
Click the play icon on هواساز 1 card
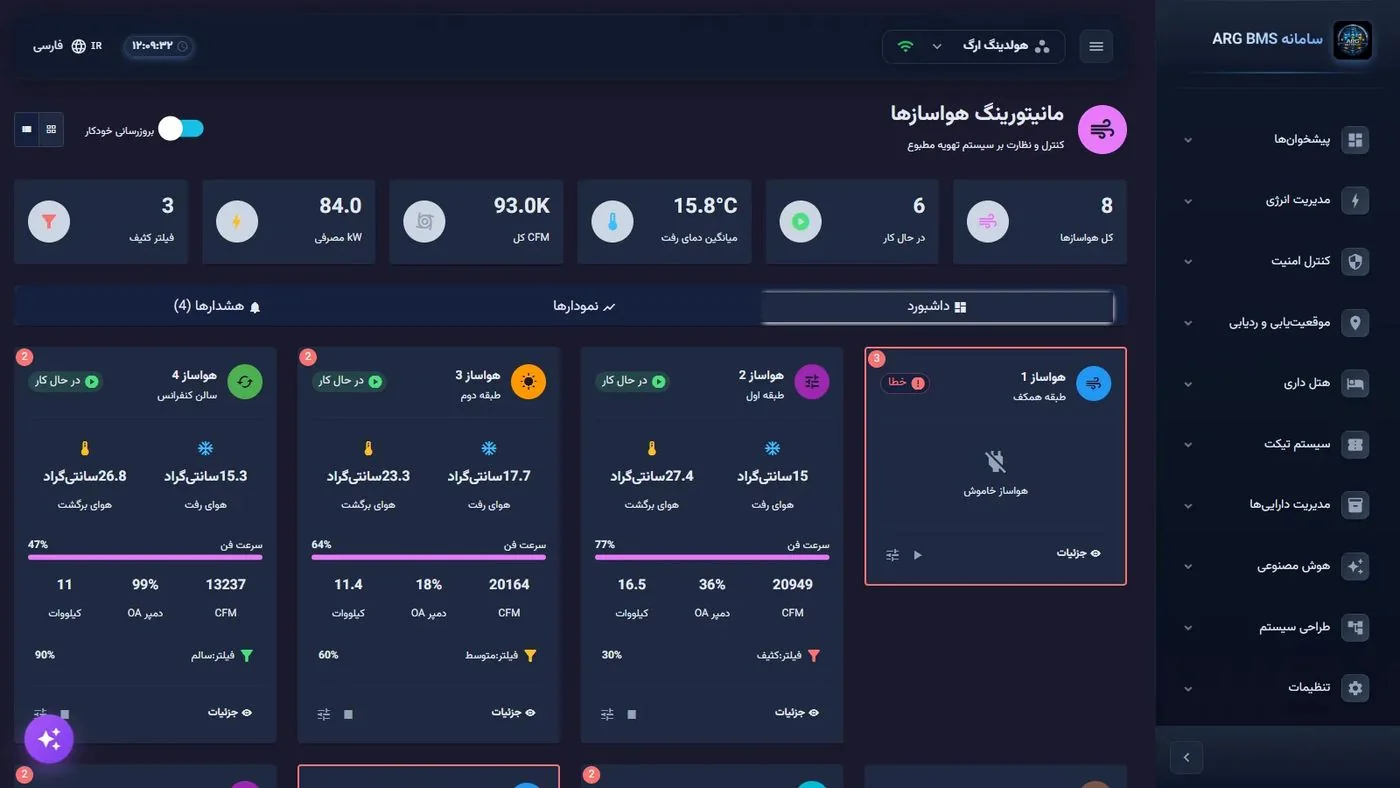point(918,555)
